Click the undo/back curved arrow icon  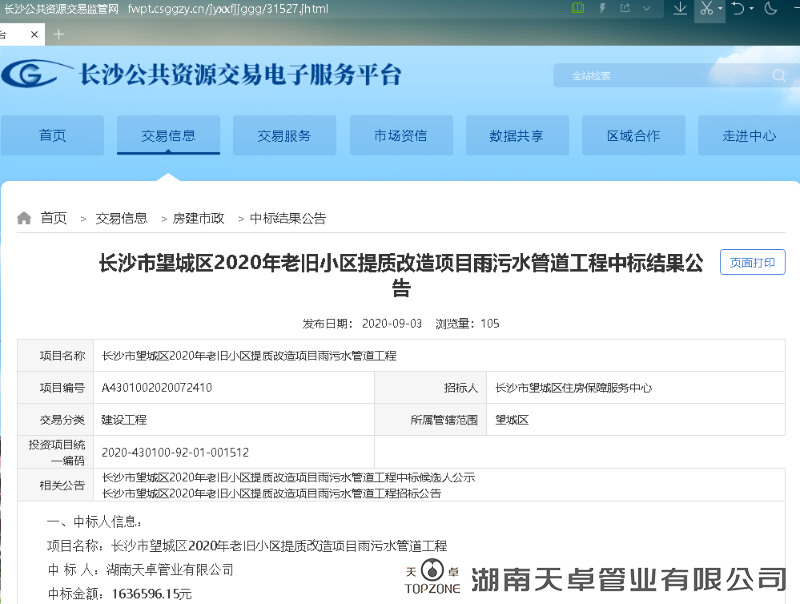coord(740,10)
